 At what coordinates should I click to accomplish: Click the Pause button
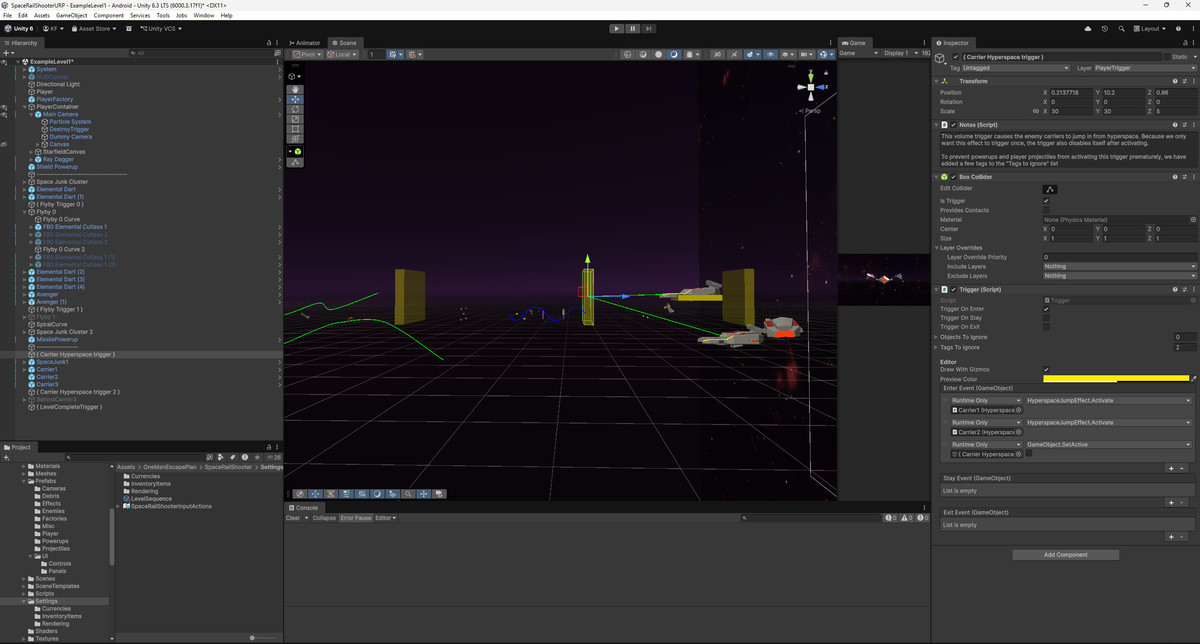pos(633,29)
